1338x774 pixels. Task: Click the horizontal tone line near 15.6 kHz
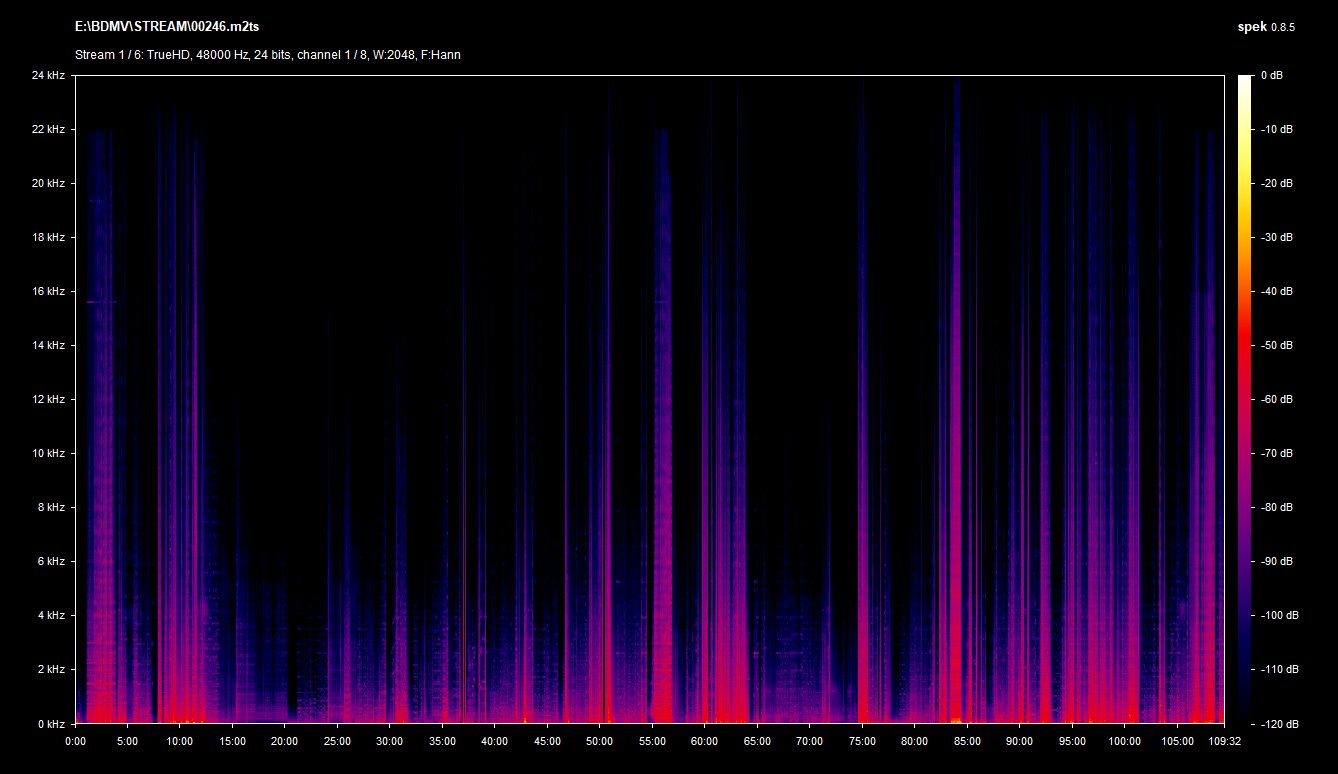(101, 301)
